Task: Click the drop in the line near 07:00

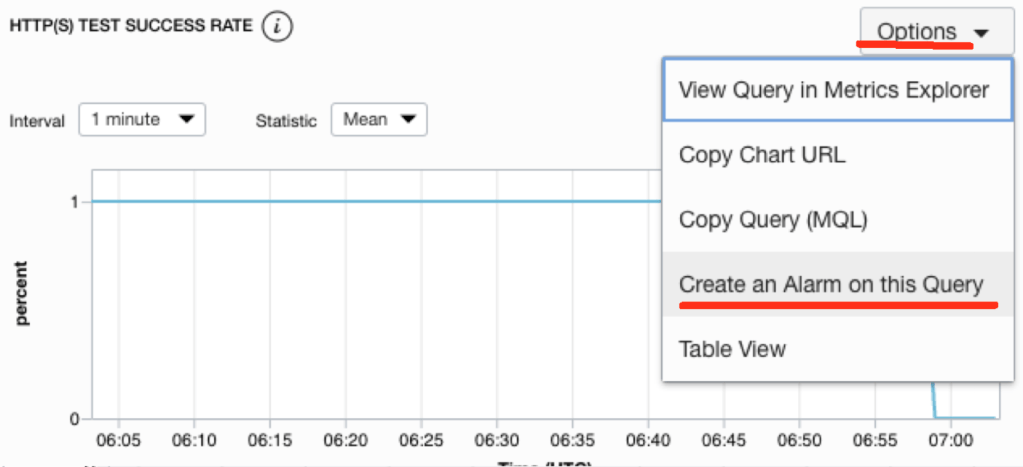Action: tap(933, 400)
